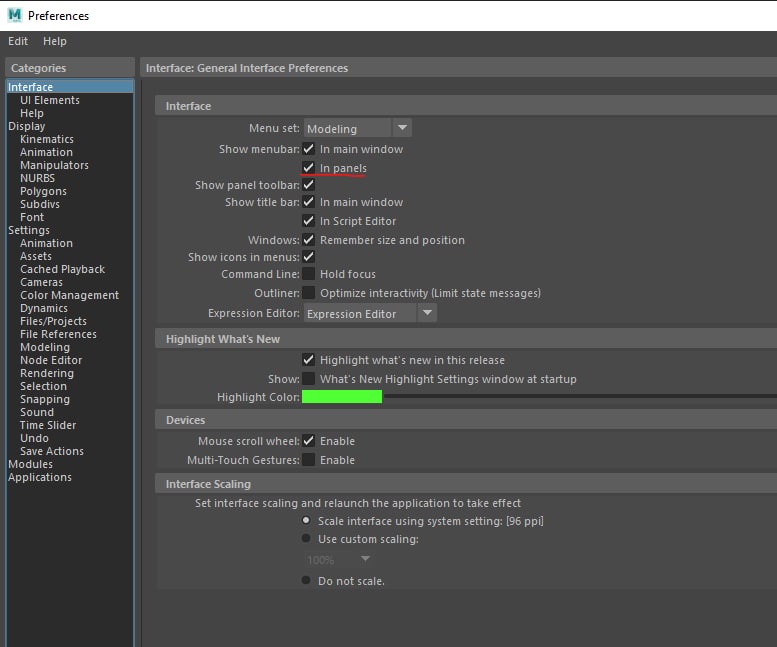Collapse the Highlight What's New section
Viewport: 777px width, 647px height.
point(466,339)
